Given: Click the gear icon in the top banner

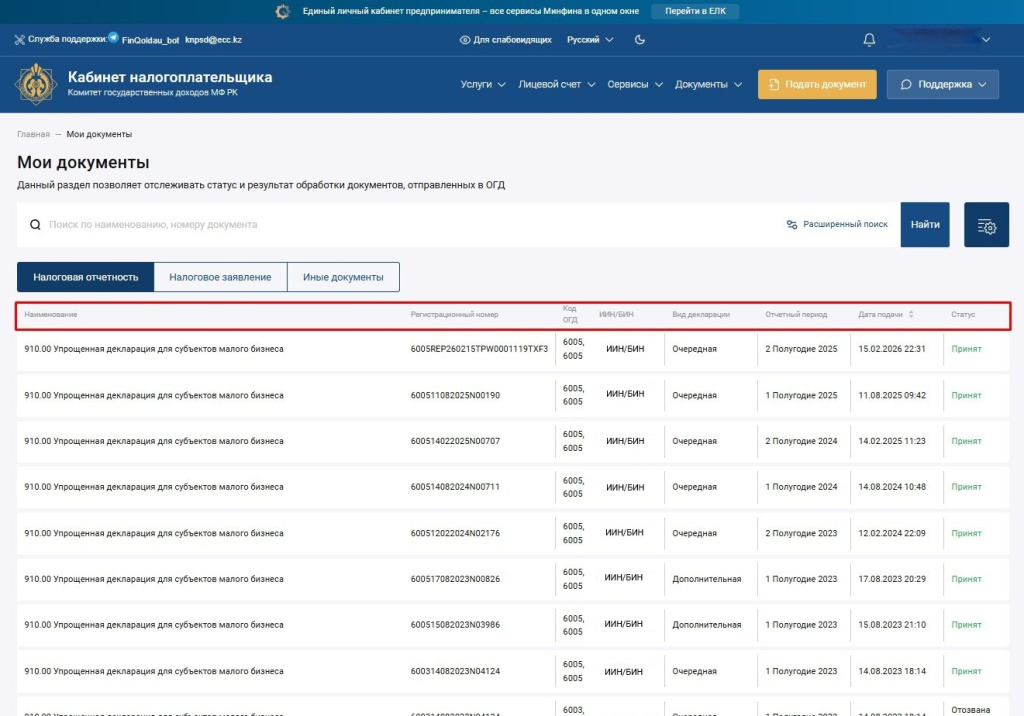Looking at the screenshot, I should pos(283,11).
